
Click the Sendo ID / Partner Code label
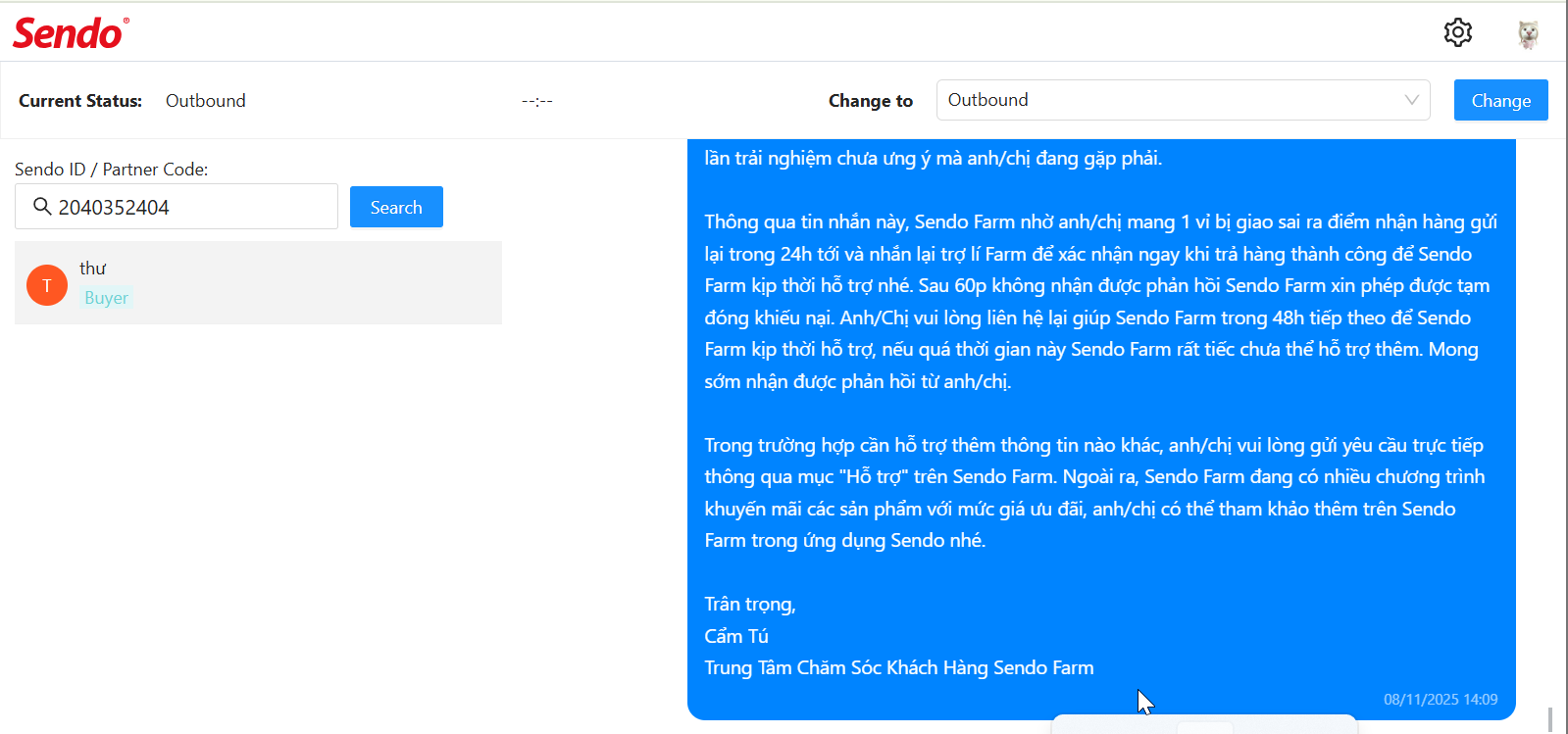click(x=112, y=170)
